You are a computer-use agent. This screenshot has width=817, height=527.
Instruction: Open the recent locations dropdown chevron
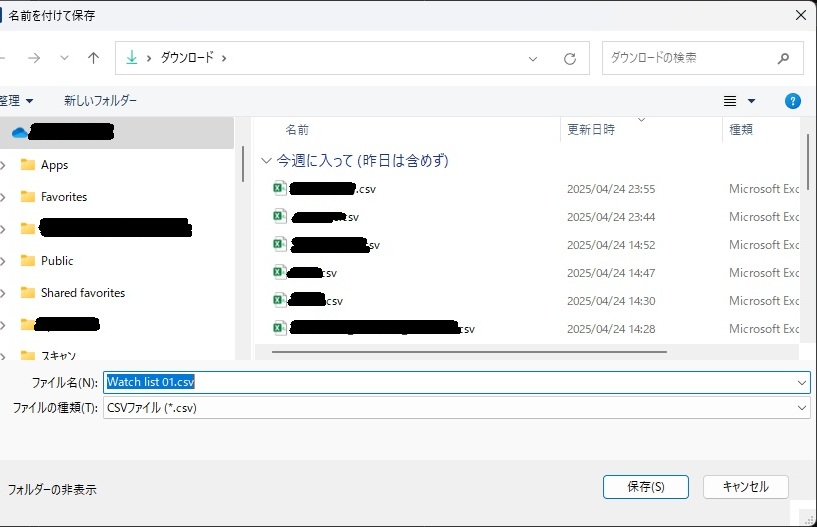(x=64, y=58)
